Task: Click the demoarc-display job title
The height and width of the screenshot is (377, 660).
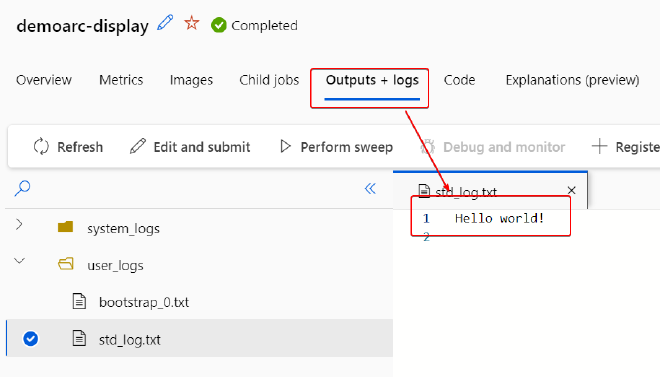Action: (x=82, y=26)
